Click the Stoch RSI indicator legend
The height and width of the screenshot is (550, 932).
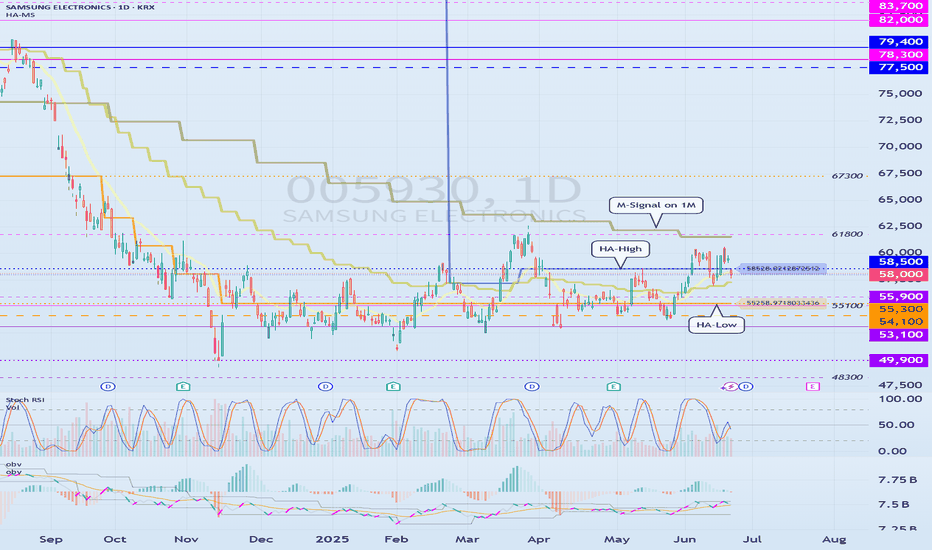25,400
